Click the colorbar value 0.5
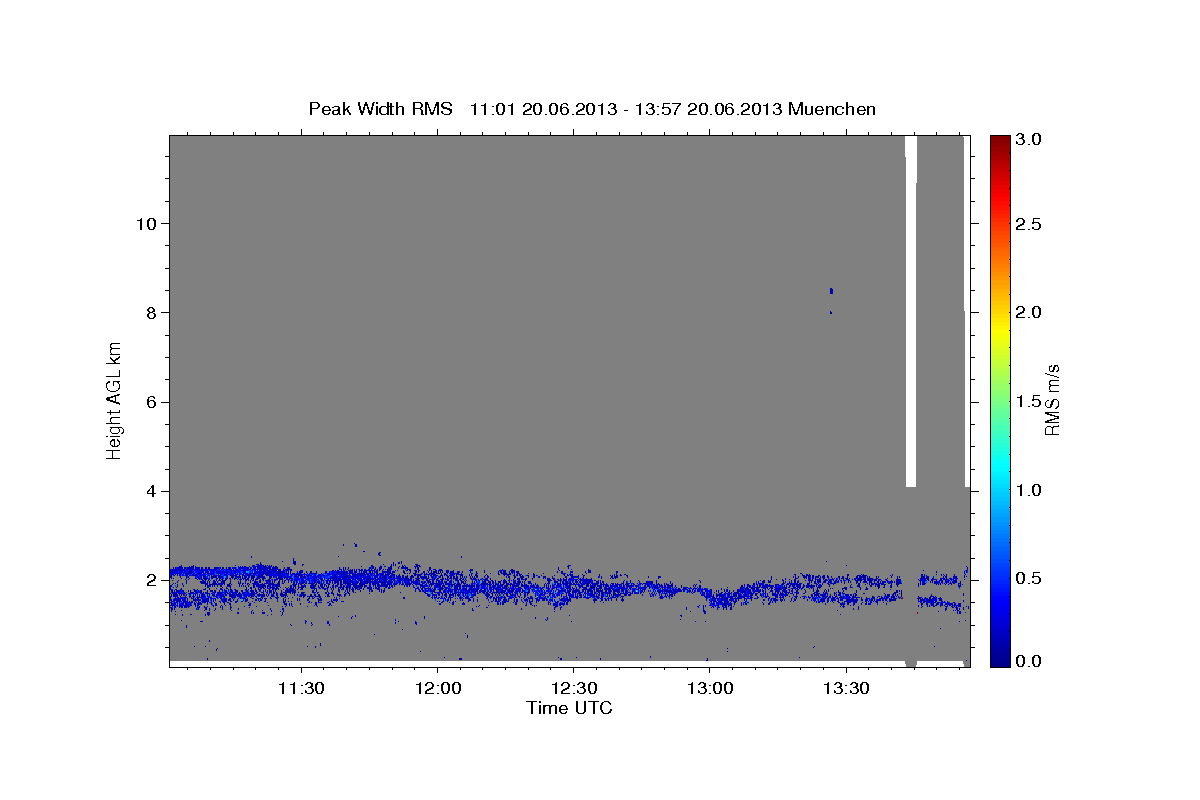 [1030, 578]
